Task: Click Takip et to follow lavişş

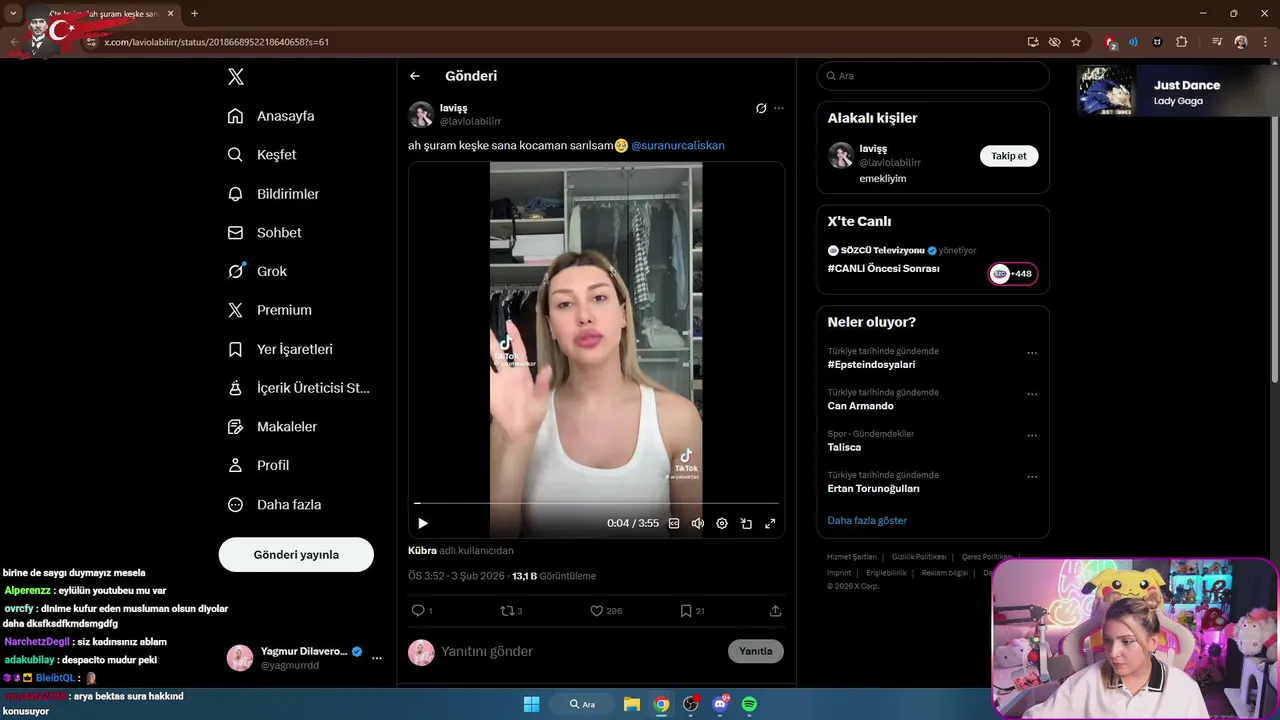Action: (x=1009, y=156)
